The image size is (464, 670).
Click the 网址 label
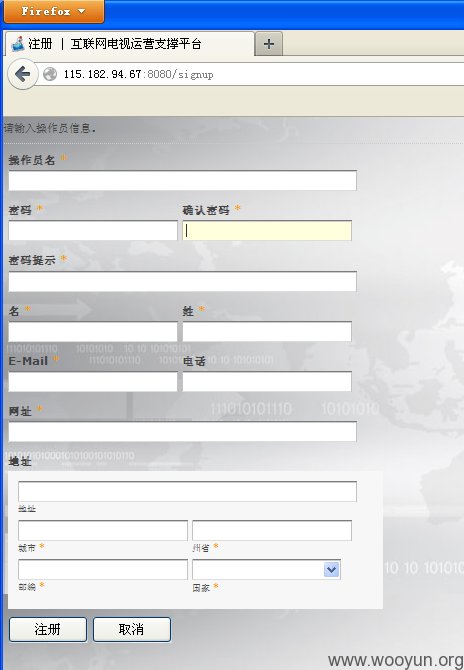pos(20,411)
